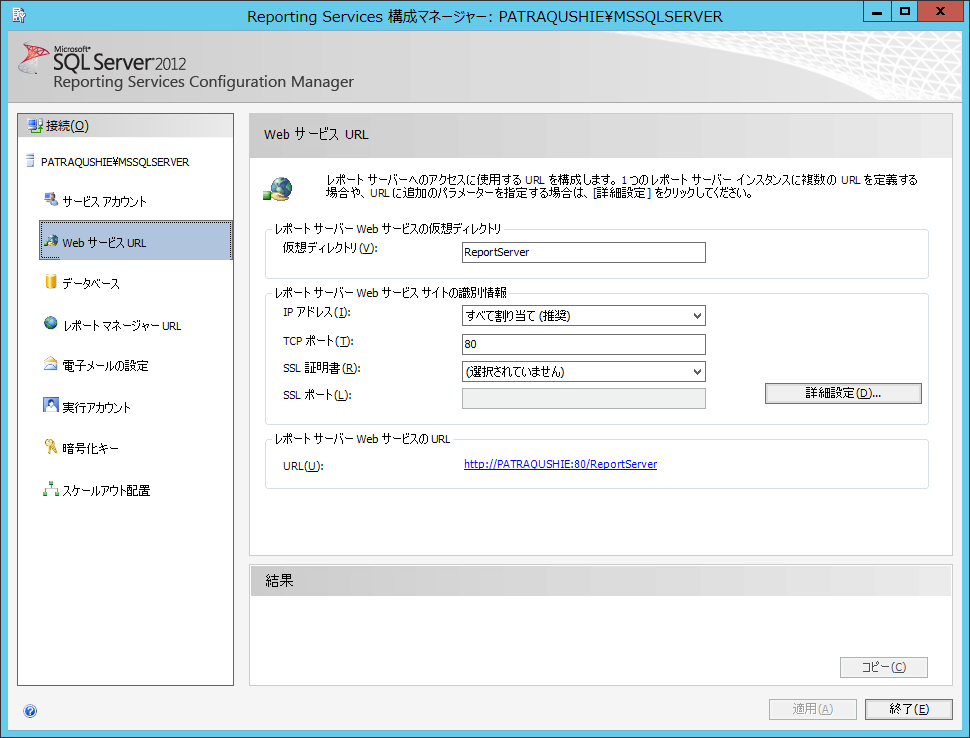
Task: Maximize the configuration manager window
Action: (904, 11)
